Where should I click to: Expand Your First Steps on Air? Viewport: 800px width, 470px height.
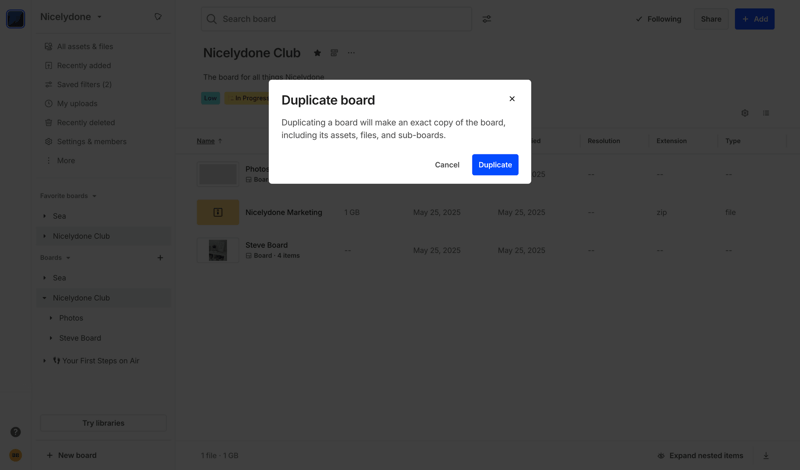44,361
